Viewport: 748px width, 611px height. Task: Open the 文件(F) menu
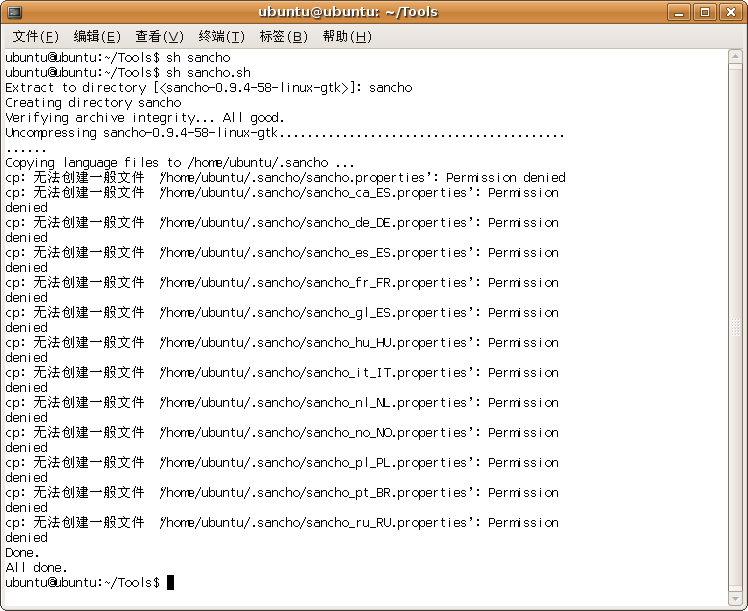[x=35, y=36]
